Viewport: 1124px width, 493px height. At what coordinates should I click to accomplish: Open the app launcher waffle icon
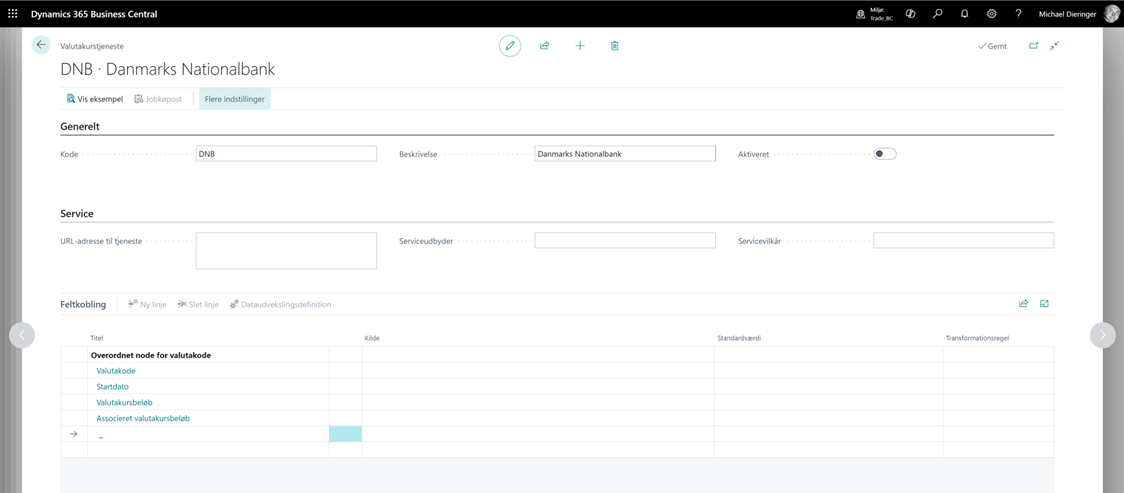point(13,14)
